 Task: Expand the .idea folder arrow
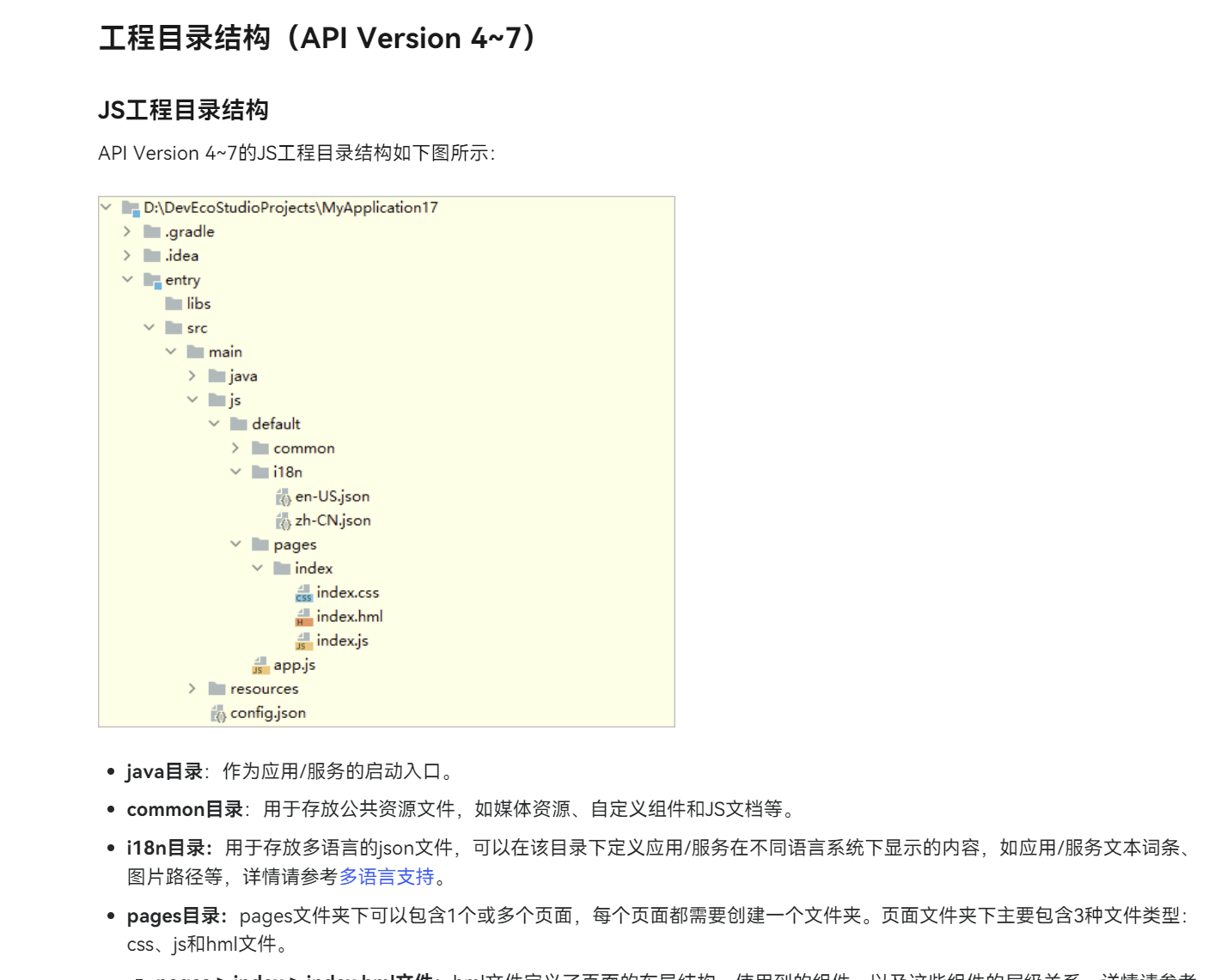coord(127,255)
